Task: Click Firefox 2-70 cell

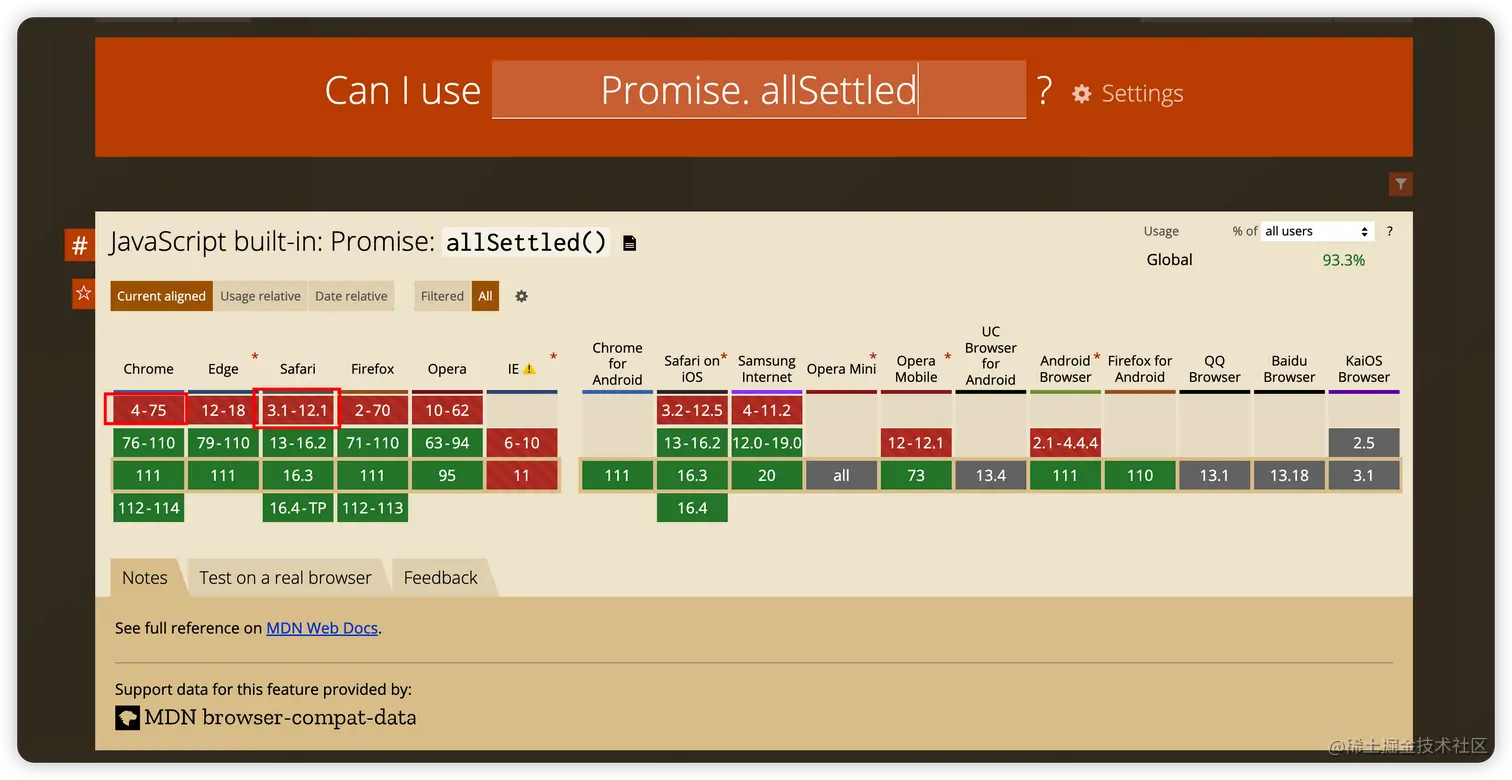Action: [372, 410]
